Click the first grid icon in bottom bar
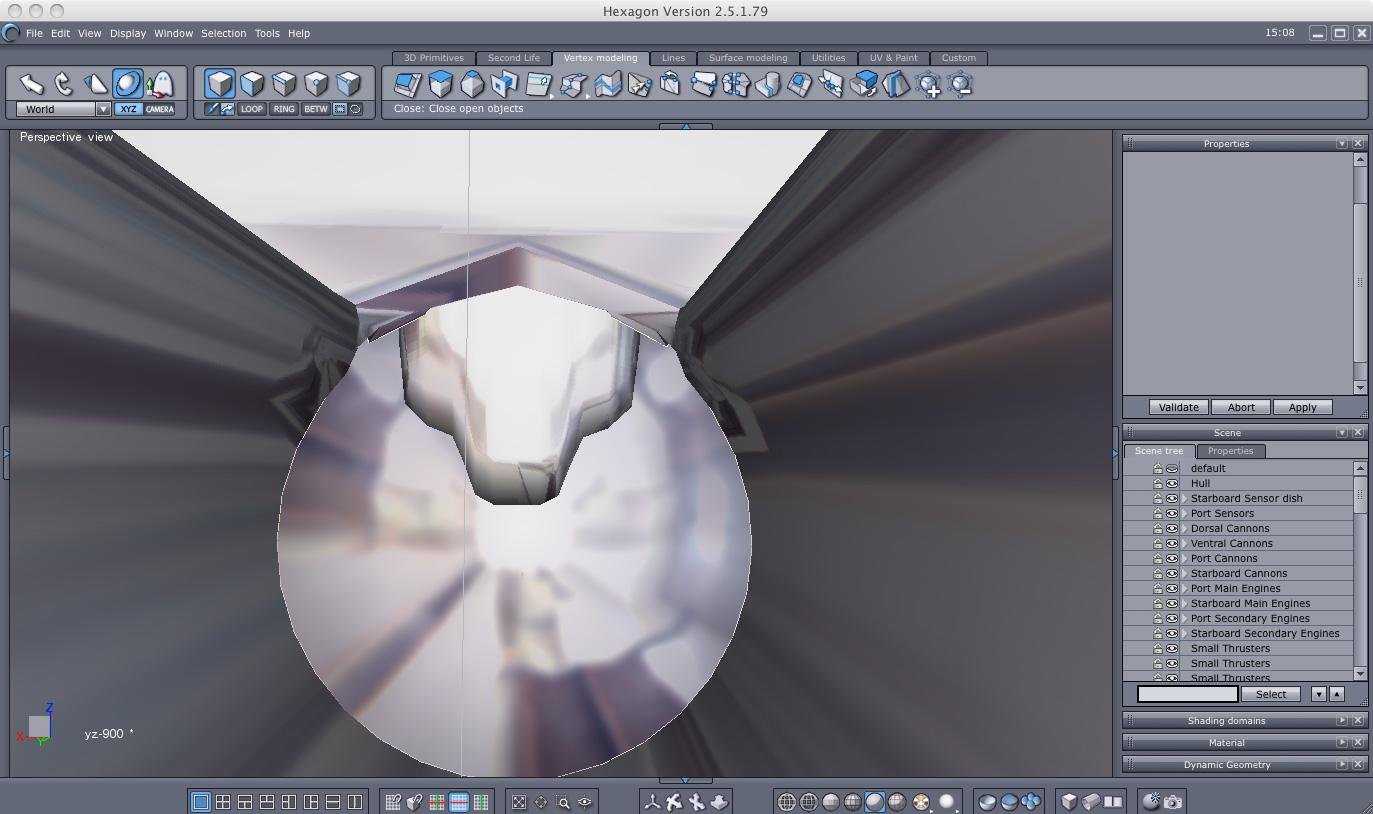This screenshot has width=1373, height=814. point(393,802)
